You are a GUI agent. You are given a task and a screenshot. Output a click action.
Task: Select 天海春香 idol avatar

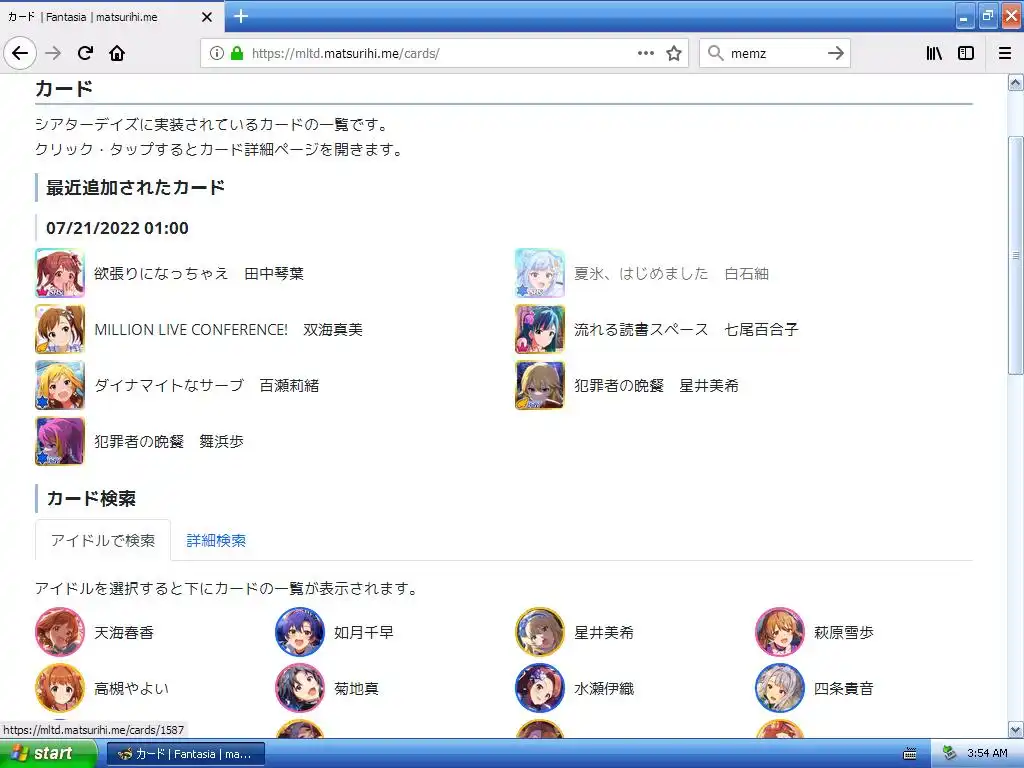[x=59, y=632]
